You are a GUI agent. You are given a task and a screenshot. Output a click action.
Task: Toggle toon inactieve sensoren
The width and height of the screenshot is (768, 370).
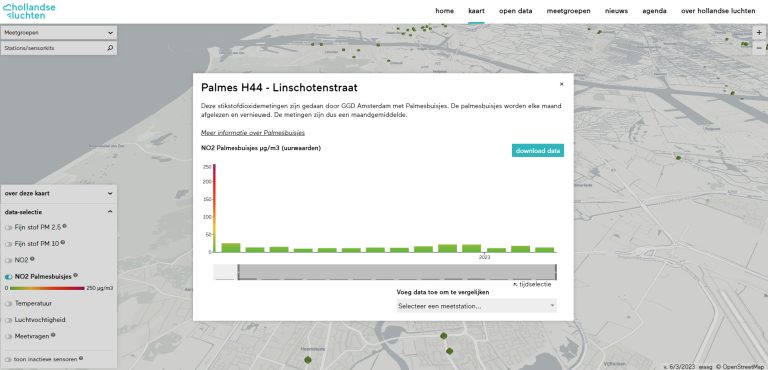tap(9, 359)
